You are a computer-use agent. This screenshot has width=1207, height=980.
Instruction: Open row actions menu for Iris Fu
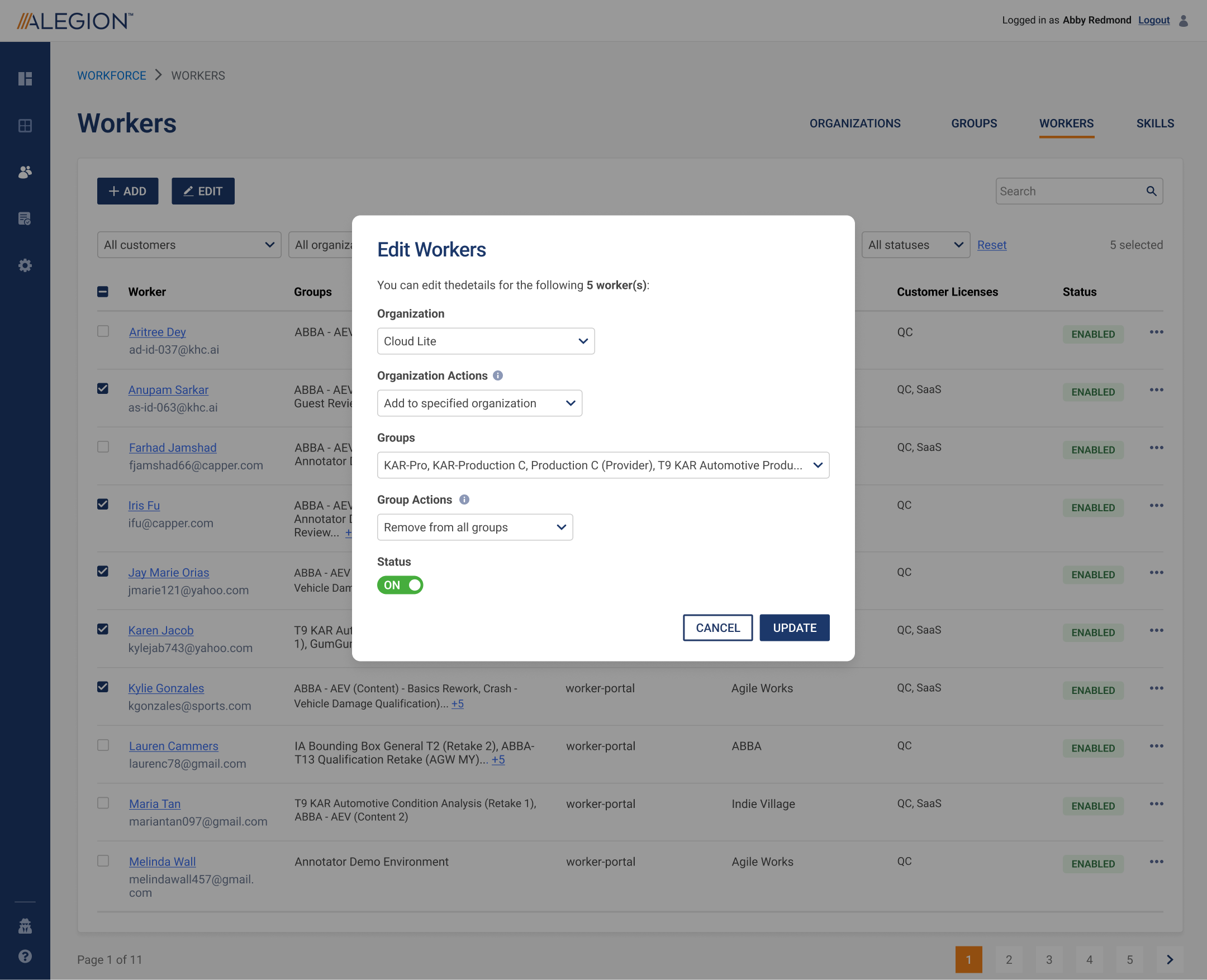(1156, 505)
